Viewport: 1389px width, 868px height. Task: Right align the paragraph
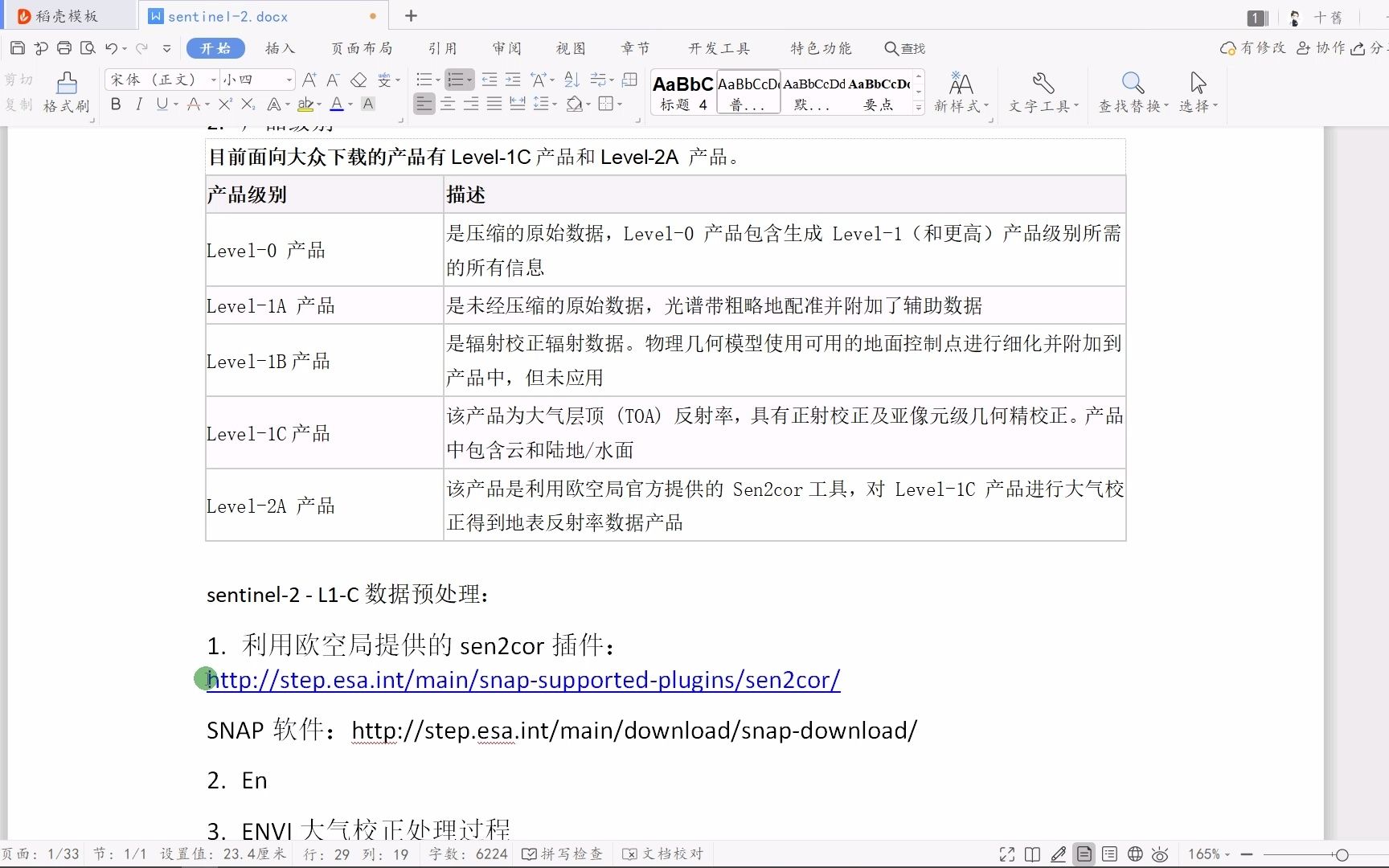[471, 104]
